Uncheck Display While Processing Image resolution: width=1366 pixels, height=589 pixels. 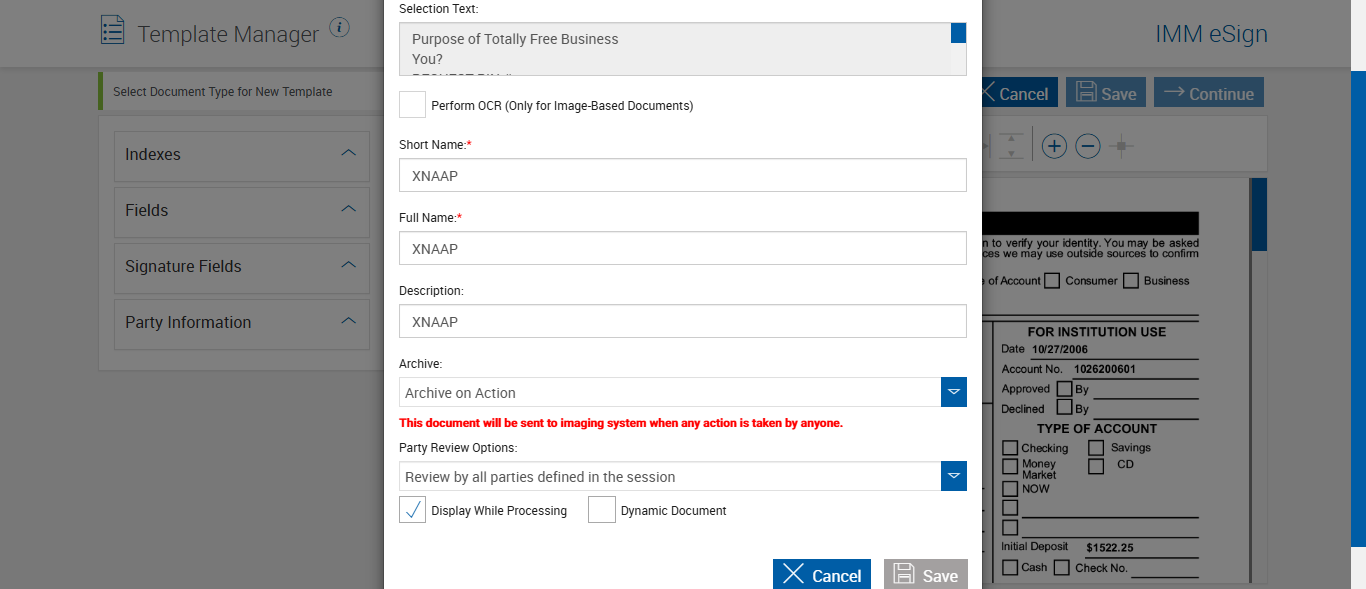412,510
